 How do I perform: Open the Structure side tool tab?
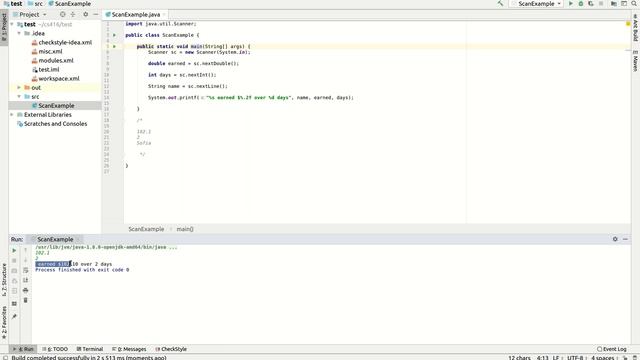[4, 280]
